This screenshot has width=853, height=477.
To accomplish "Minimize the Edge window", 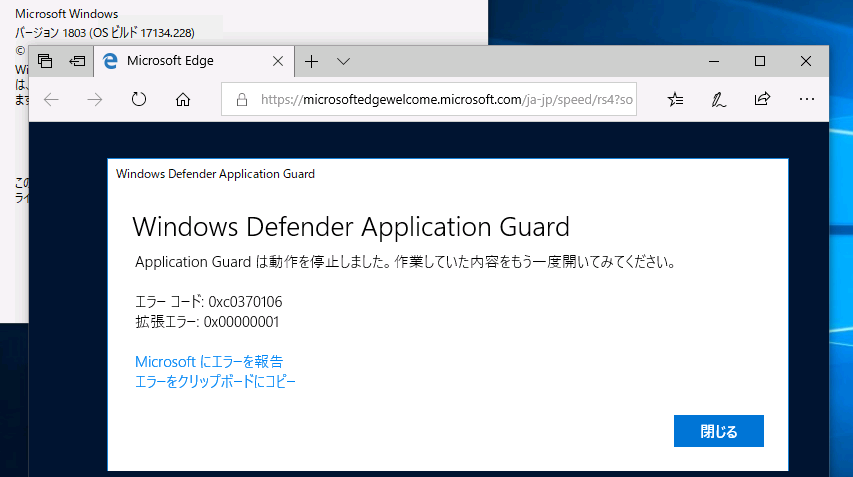I will tap(714, 61).
